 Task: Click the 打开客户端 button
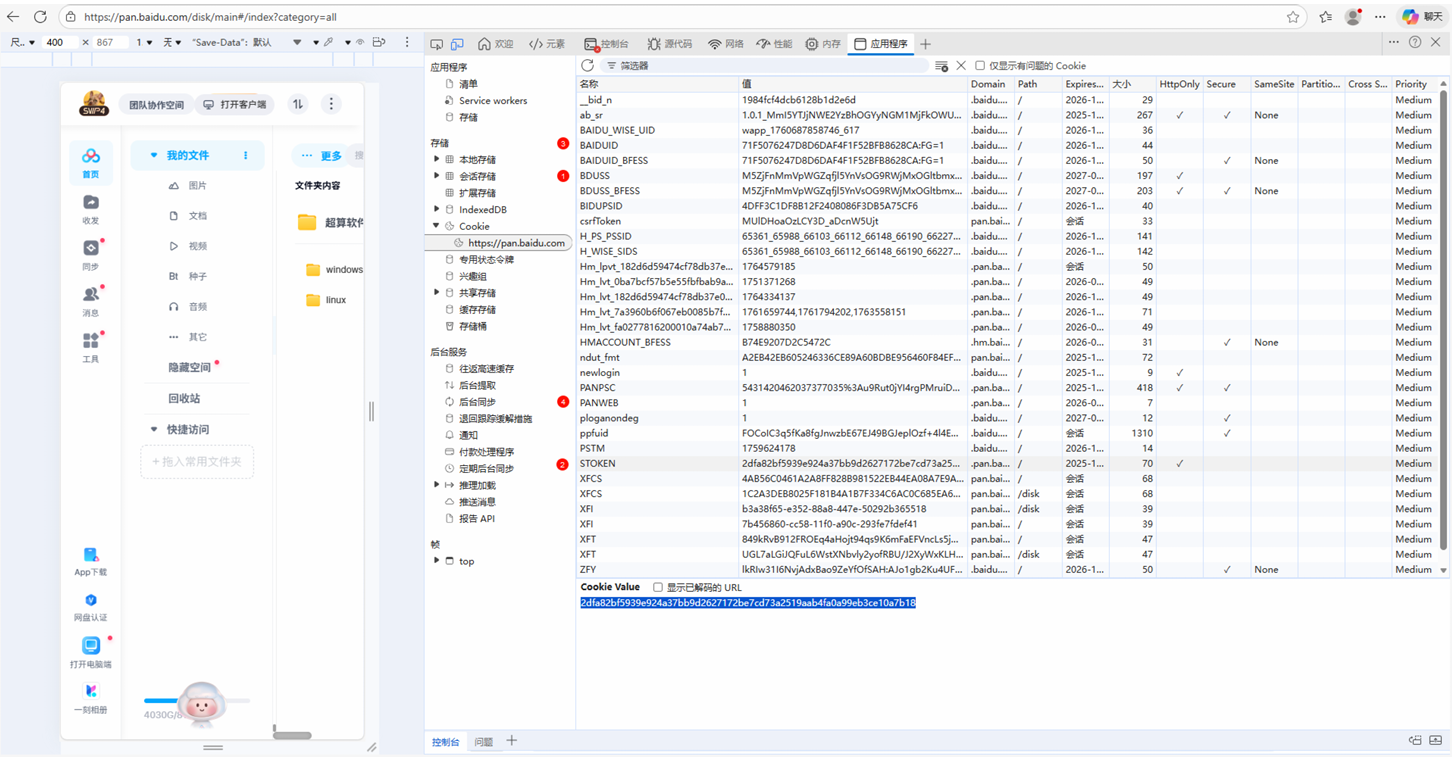coord(235,105)
